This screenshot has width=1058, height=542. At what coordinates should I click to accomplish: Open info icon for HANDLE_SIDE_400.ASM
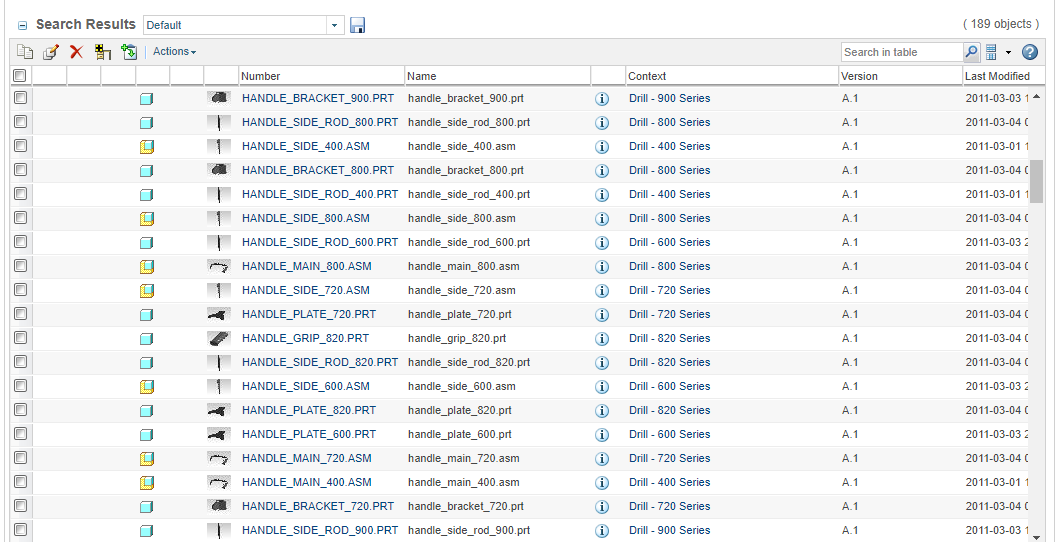click(x=602, y=146)
